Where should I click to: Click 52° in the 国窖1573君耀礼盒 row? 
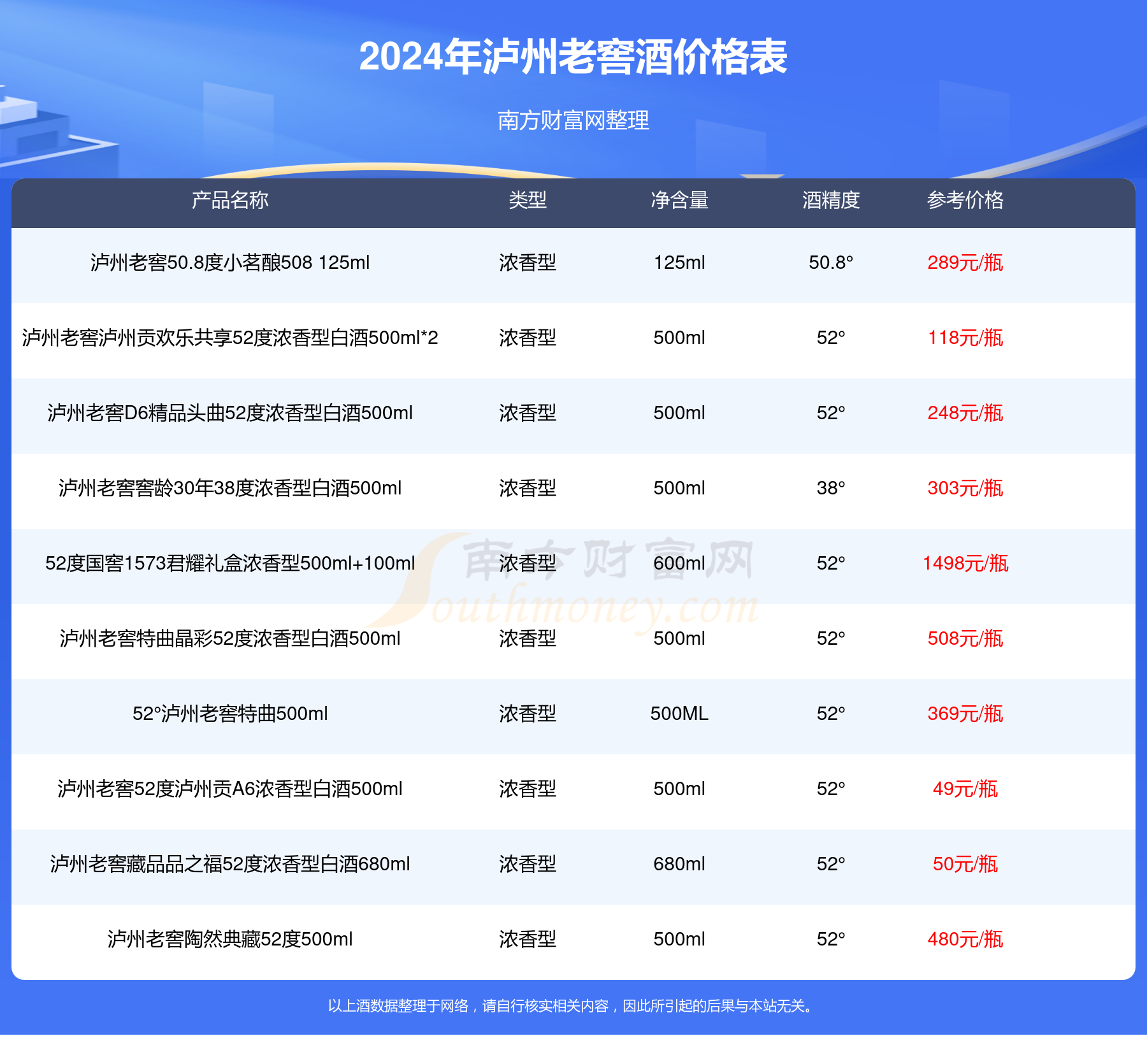[x=831, y=563]
